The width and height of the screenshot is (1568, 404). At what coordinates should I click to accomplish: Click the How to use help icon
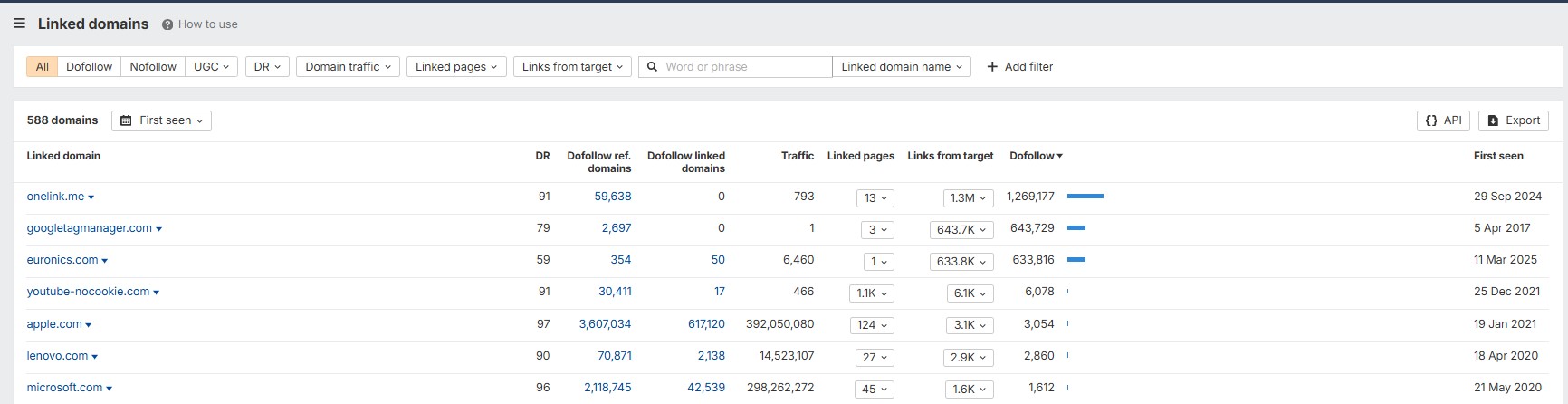pyautogui.click(x=167, y=24)
